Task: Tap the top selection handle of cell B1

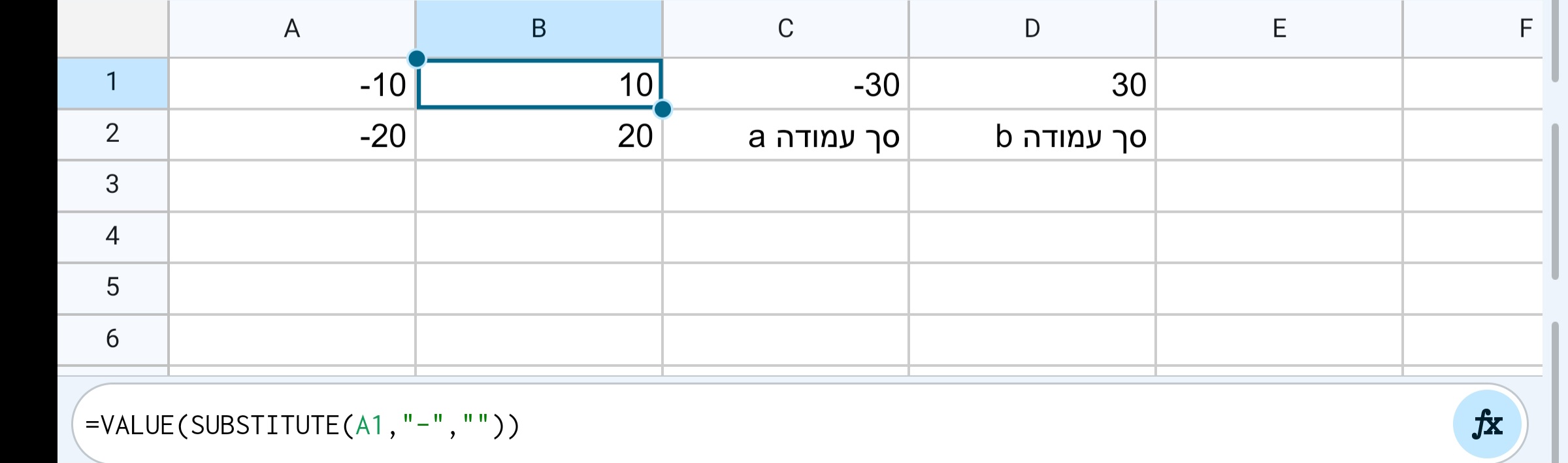Action: (416, 58)
